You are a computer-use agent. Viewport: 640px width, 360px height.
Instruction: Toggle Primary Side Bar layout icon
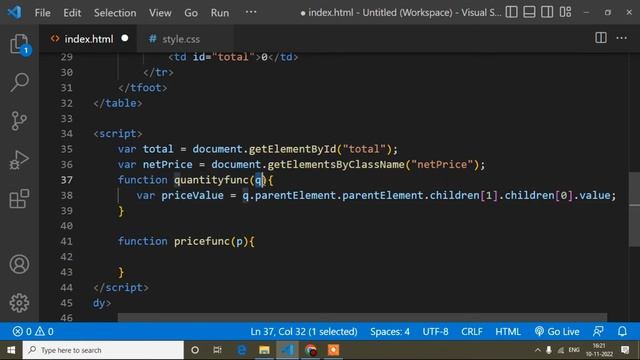511,12
